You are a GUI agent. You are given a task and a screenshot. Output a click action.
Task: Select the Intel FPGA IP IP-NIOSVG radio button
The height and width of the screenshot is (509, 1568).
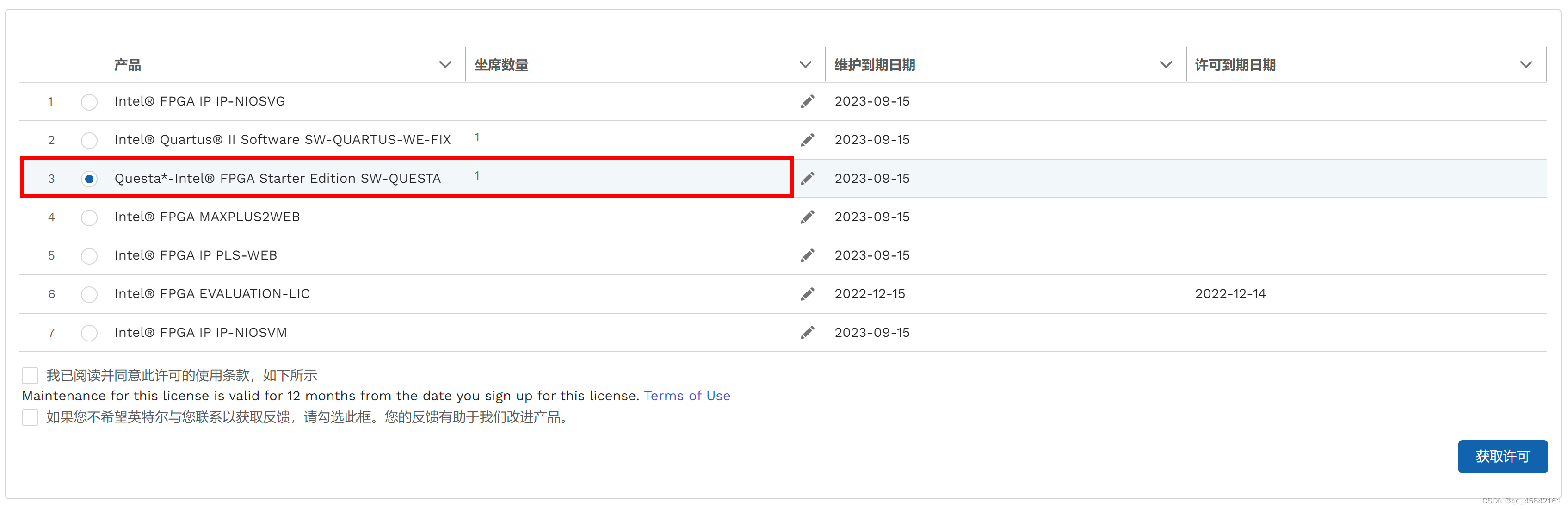[89, 102]
